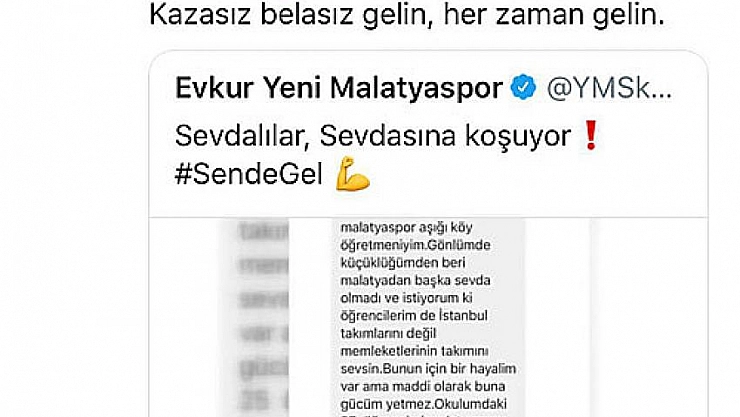Click the 'malatyaspor aşığı köy' message line
The image size is (740, 417).
click(406, 227)
